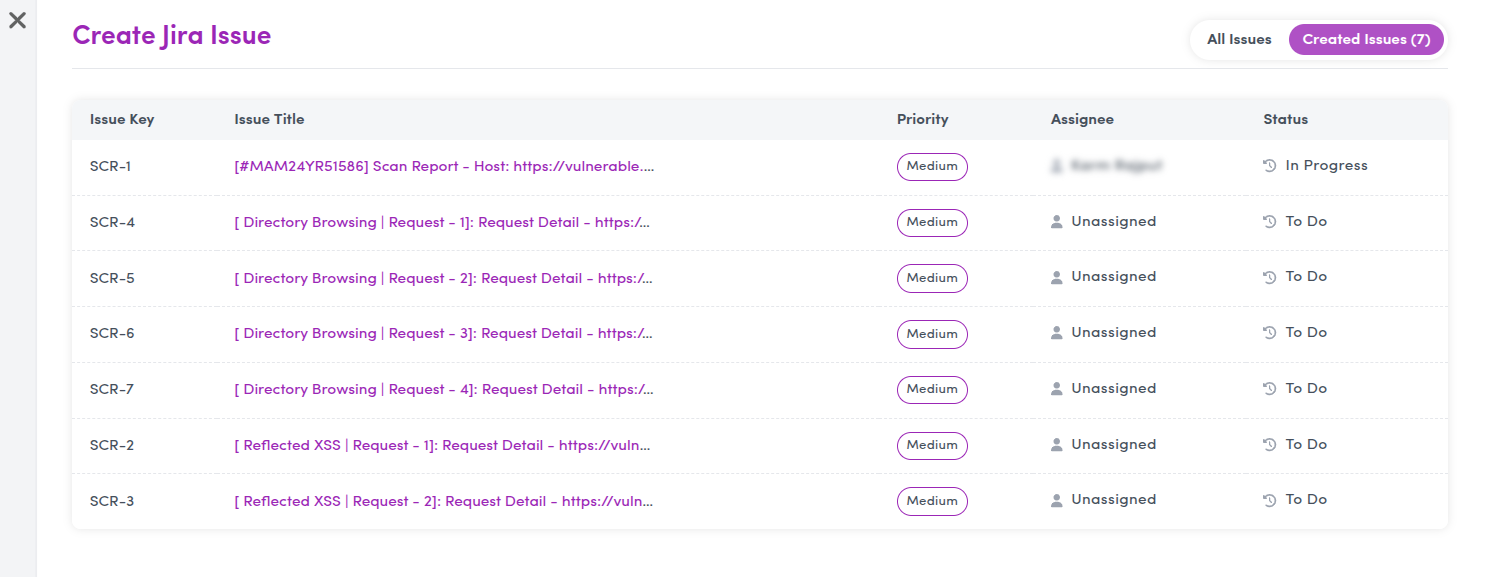Click the Medium priority badge for SCR-1
Viewport: 1497px width, 577px height.
(x=932, y=167)
